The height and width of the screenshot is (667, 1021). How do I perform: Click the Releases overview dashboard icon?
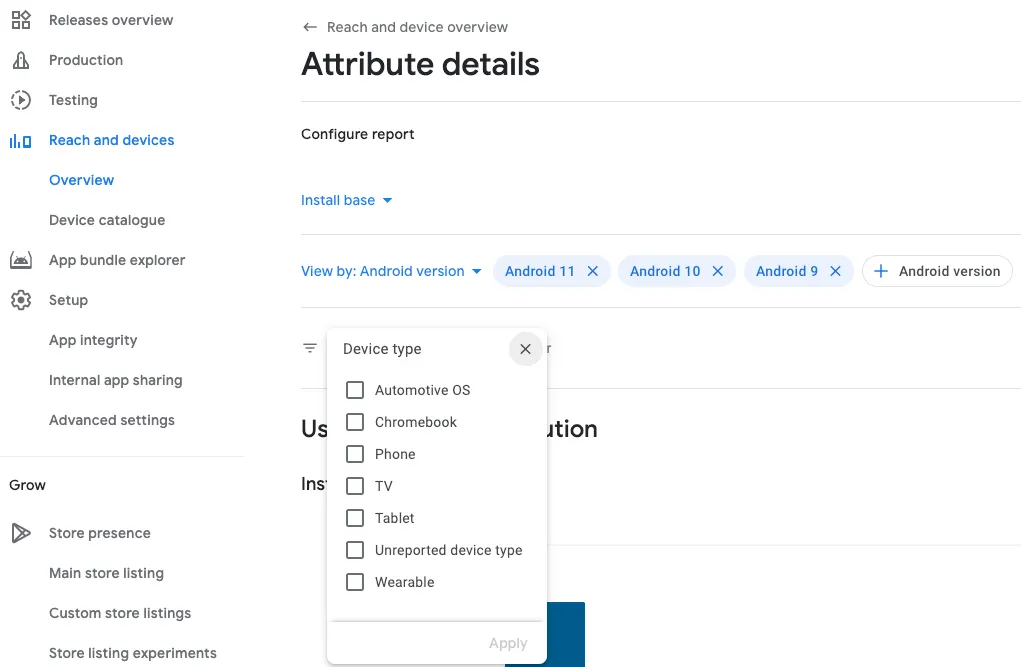click(x=20, y=20)
